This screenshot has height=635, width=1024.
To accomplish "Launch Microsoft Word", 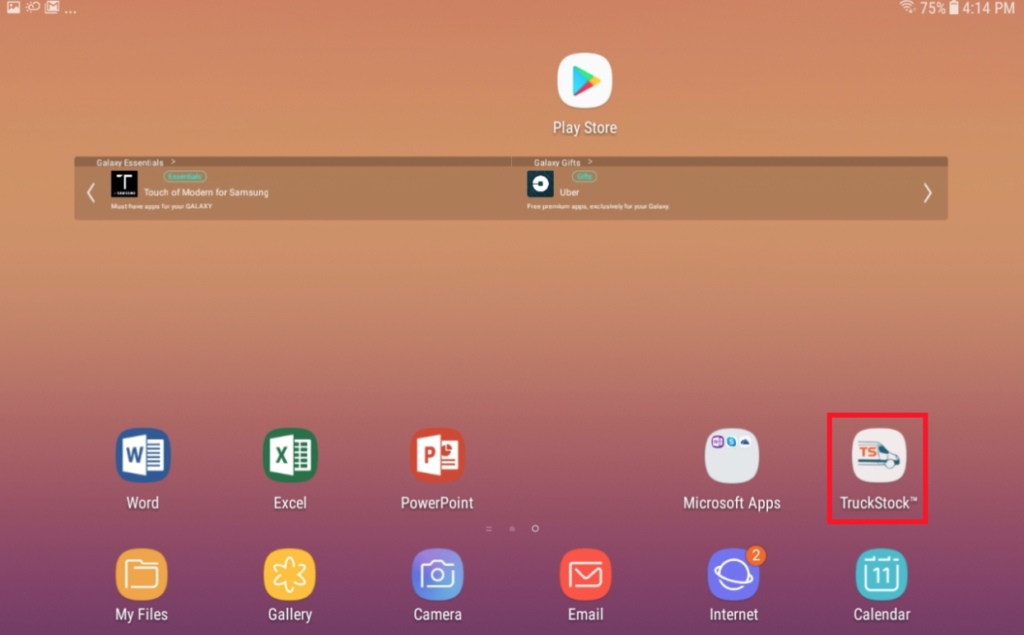I will click(141, 455).
